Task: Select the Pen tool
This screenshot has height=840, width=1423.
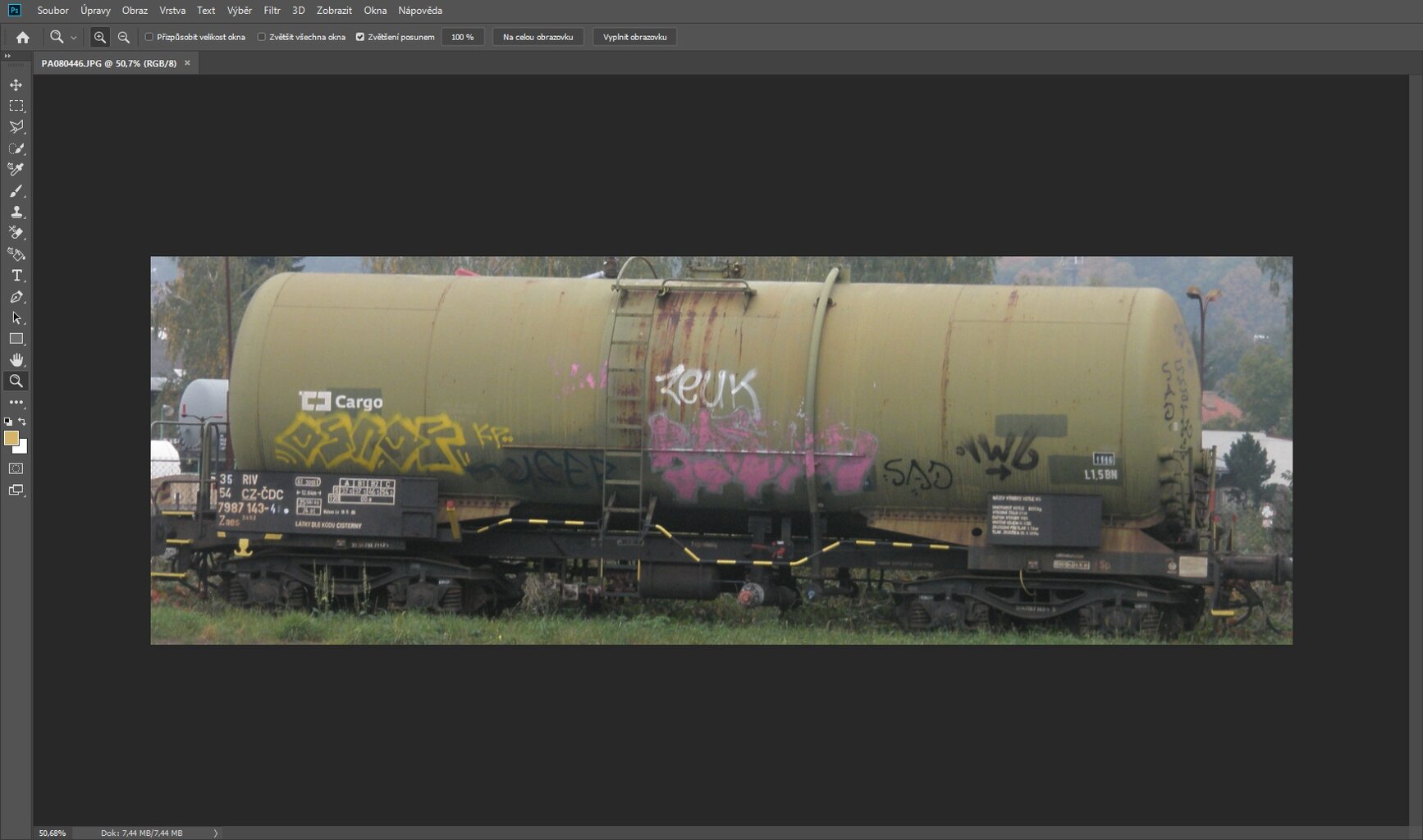Action: coord(16,297)
